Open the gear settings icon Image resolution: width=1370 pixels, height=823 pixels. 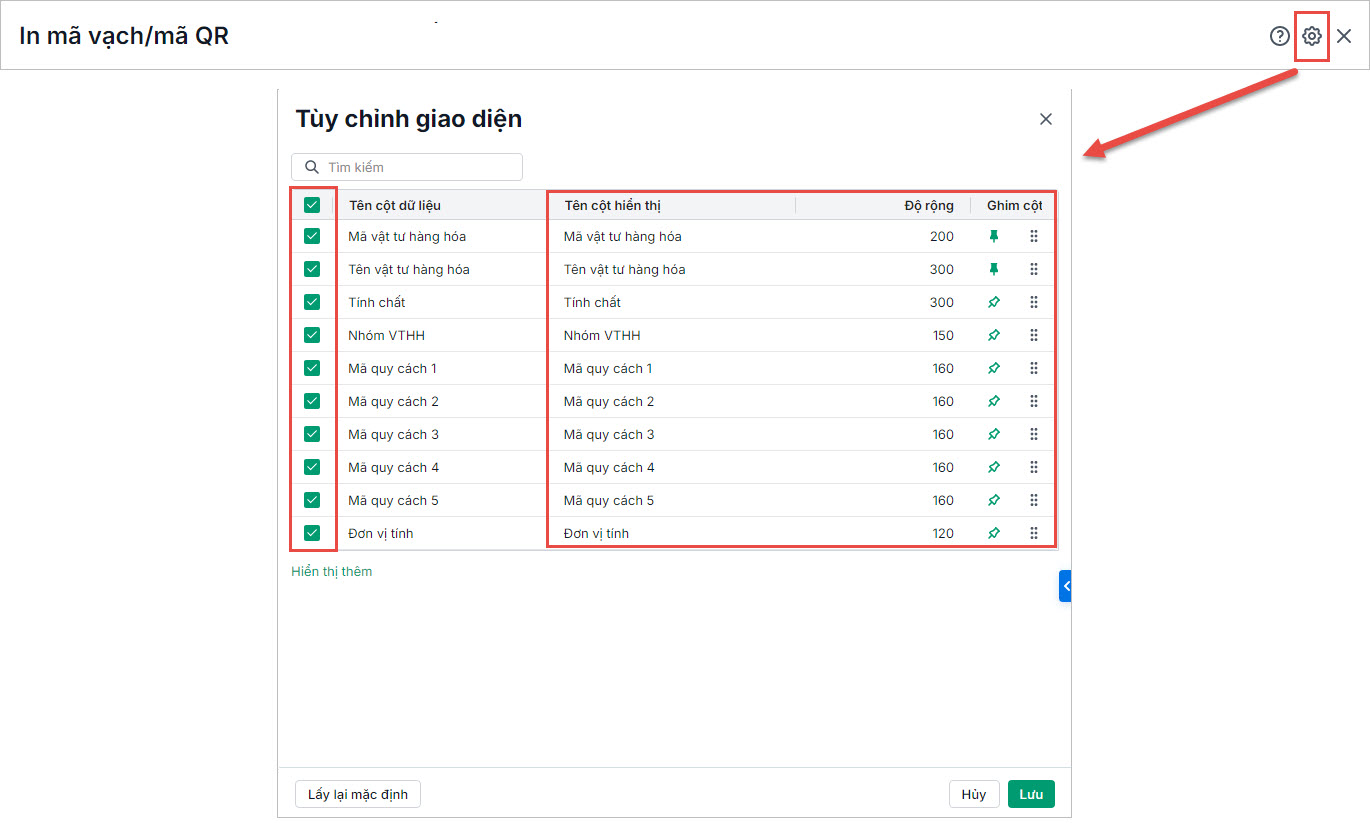pyautogui.click(x=1312, y=36)
